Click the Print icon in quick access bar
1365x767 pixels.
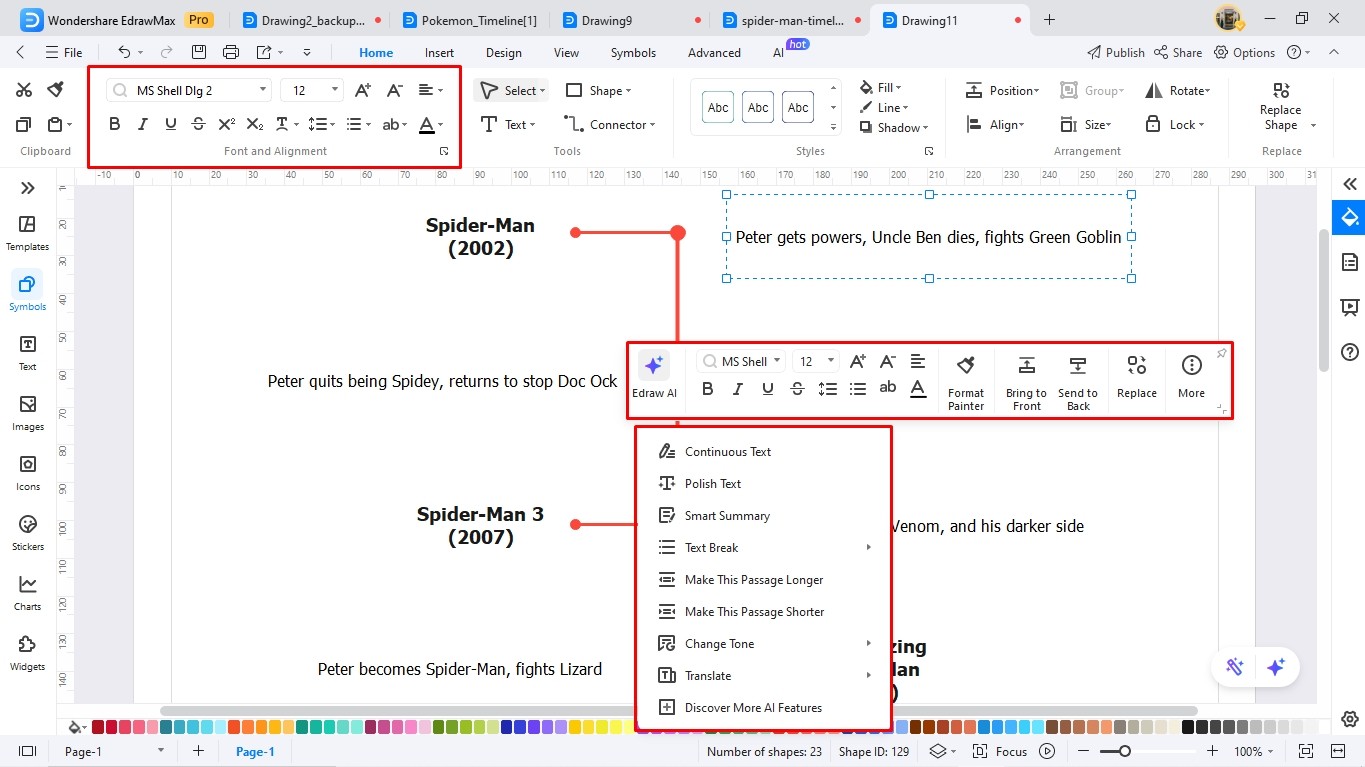pyautogui.click(x=231, y=52)
